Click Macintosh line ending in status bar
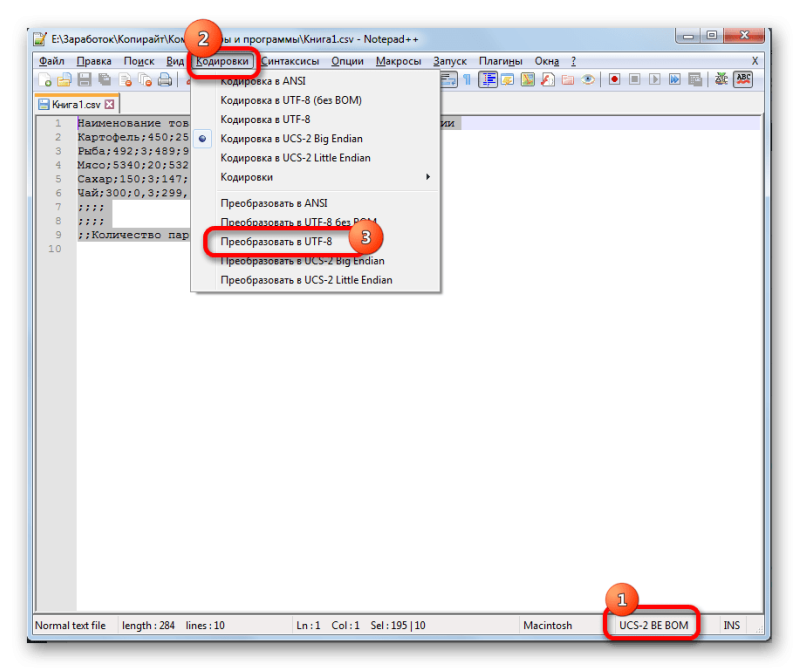 click(547, 625)
